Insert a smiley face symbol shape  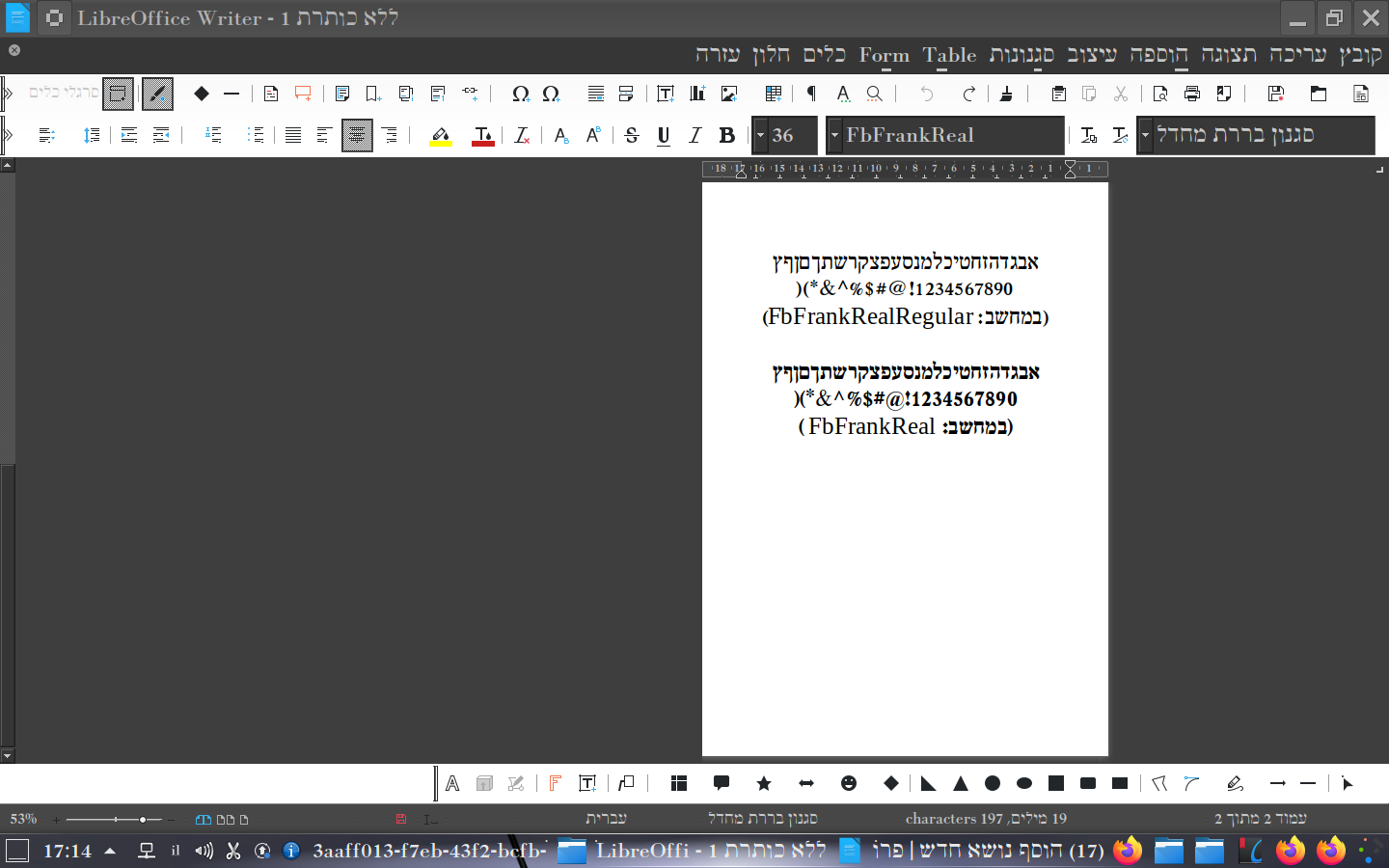849,783
